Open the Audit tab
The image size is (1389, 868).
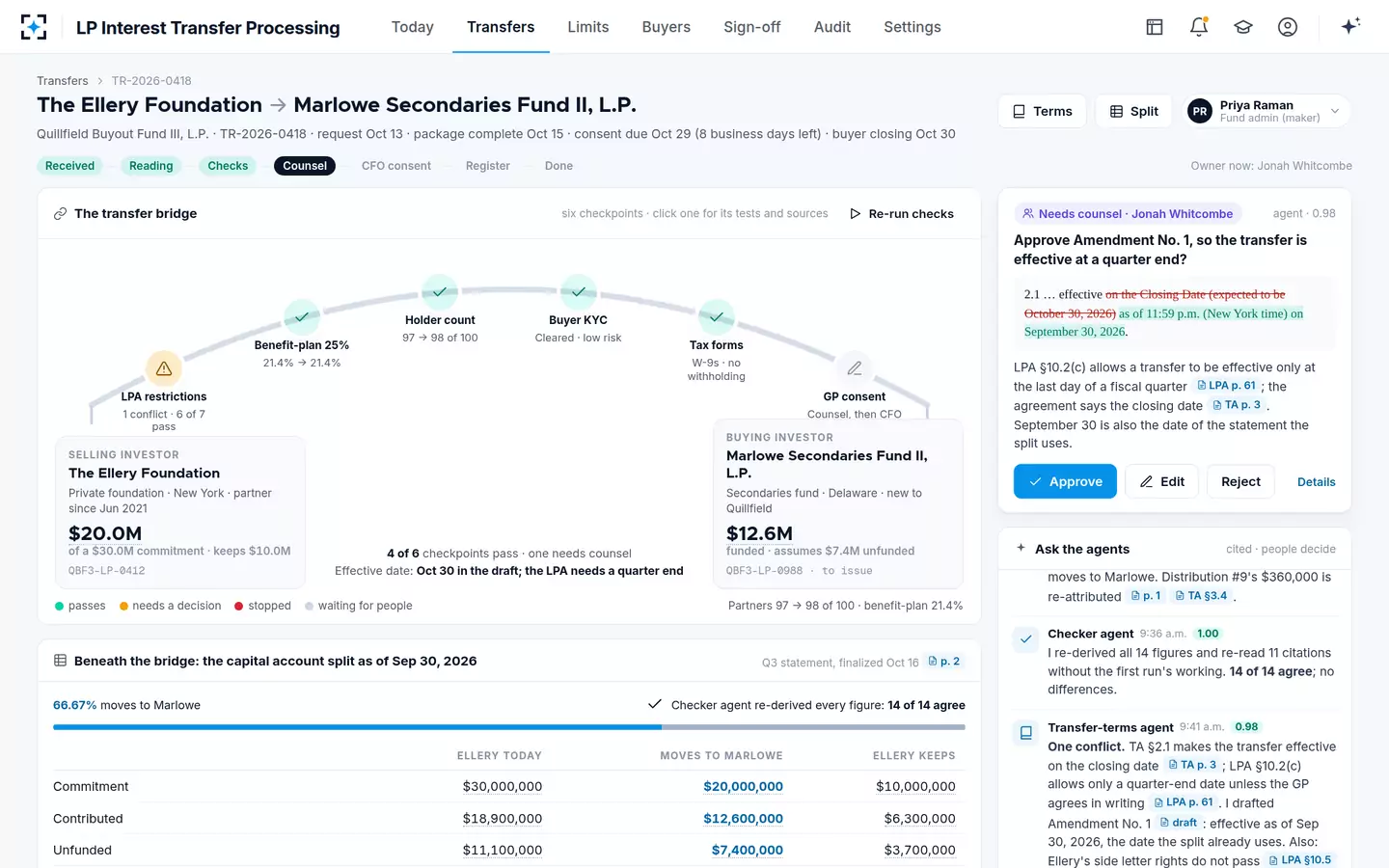pyautogui.click(x=832, y=27)
